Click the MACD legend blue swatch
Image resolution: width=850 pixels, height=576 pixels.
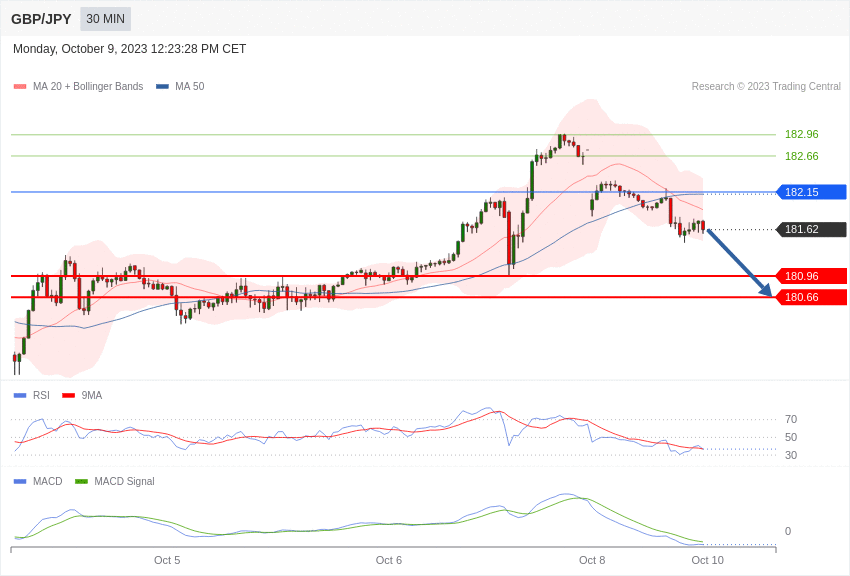[x=20, y=481]
